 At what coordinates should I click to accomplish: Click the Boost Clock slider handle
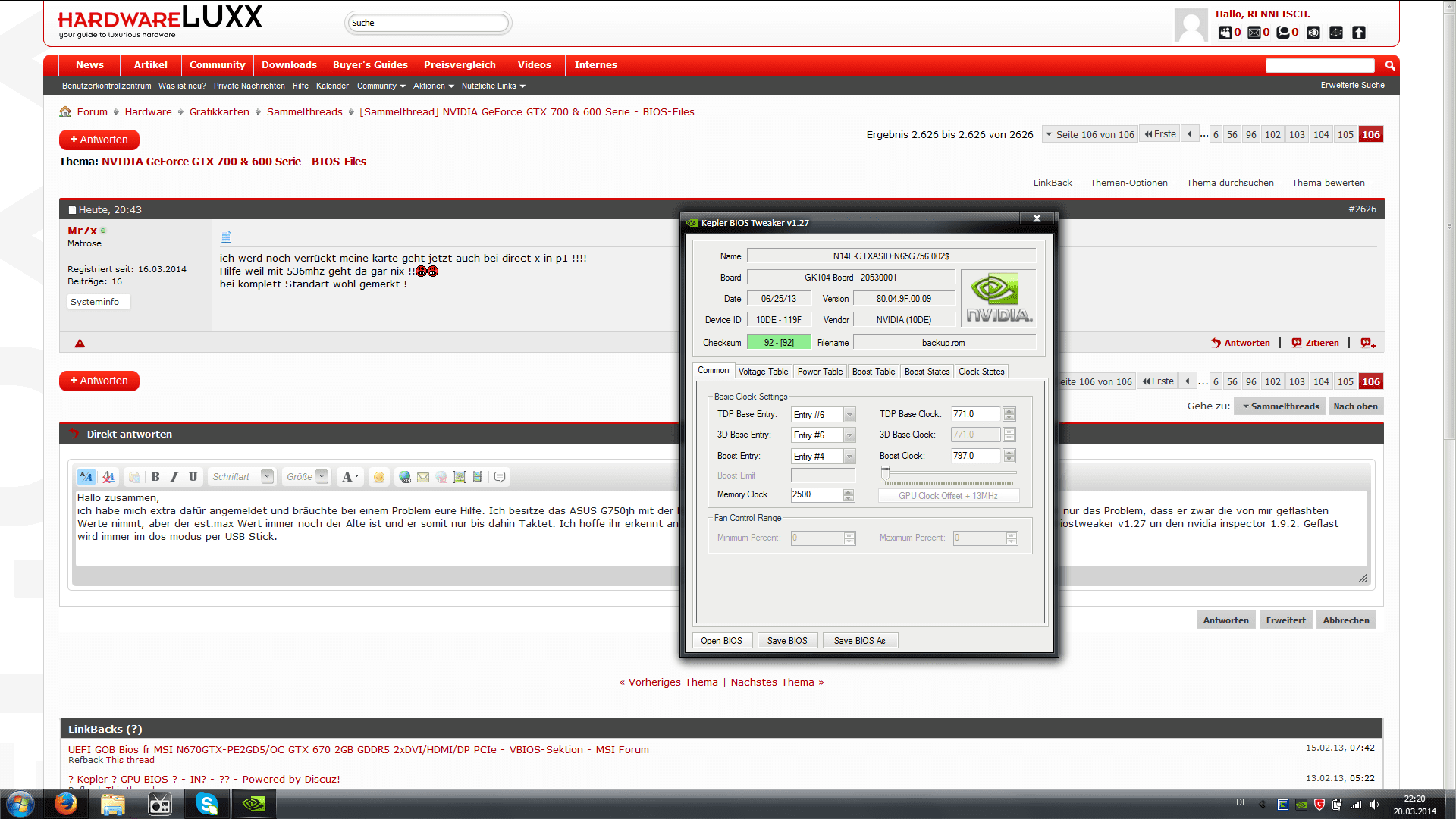(x=885, y=474)
